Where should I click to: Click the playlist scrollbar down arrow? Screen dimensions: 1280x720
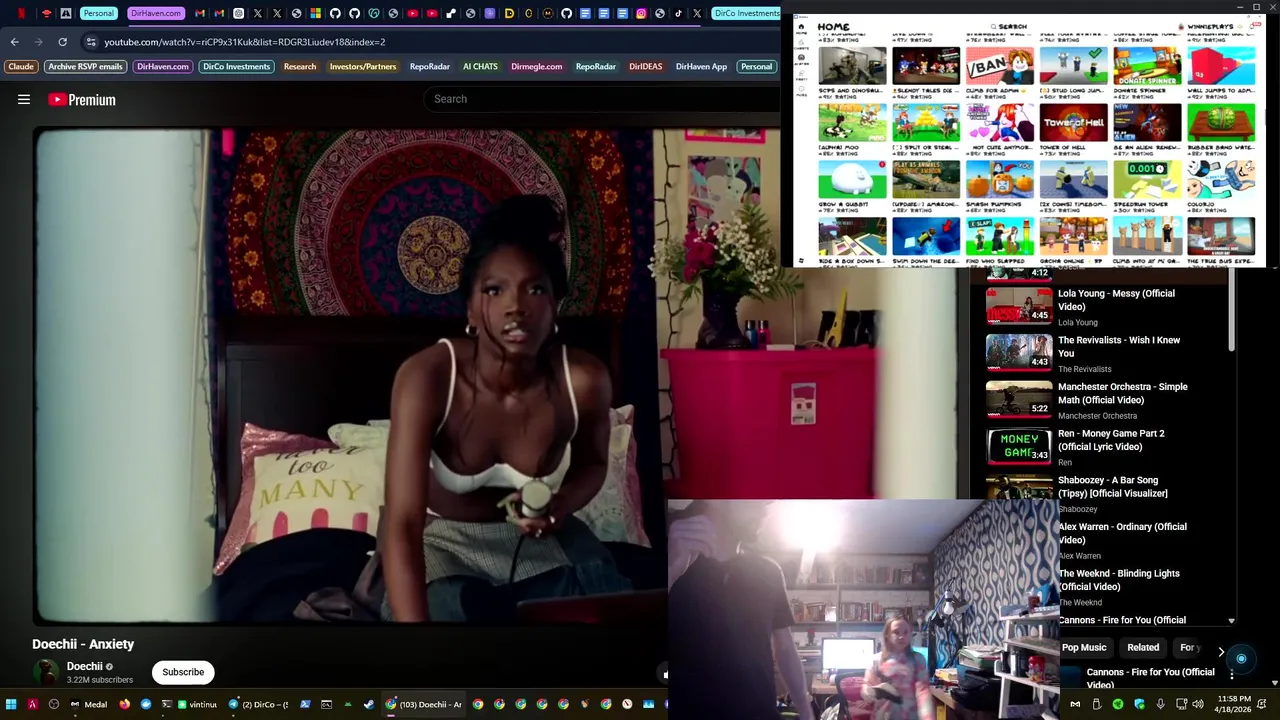(x=1231, y=621)
